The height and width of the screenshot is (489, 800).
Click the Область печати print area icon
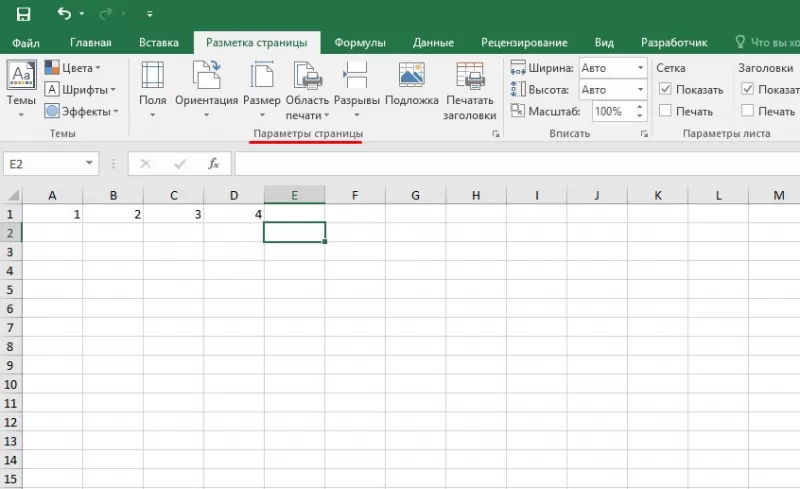pyautogui.click(x=308, y=75)
